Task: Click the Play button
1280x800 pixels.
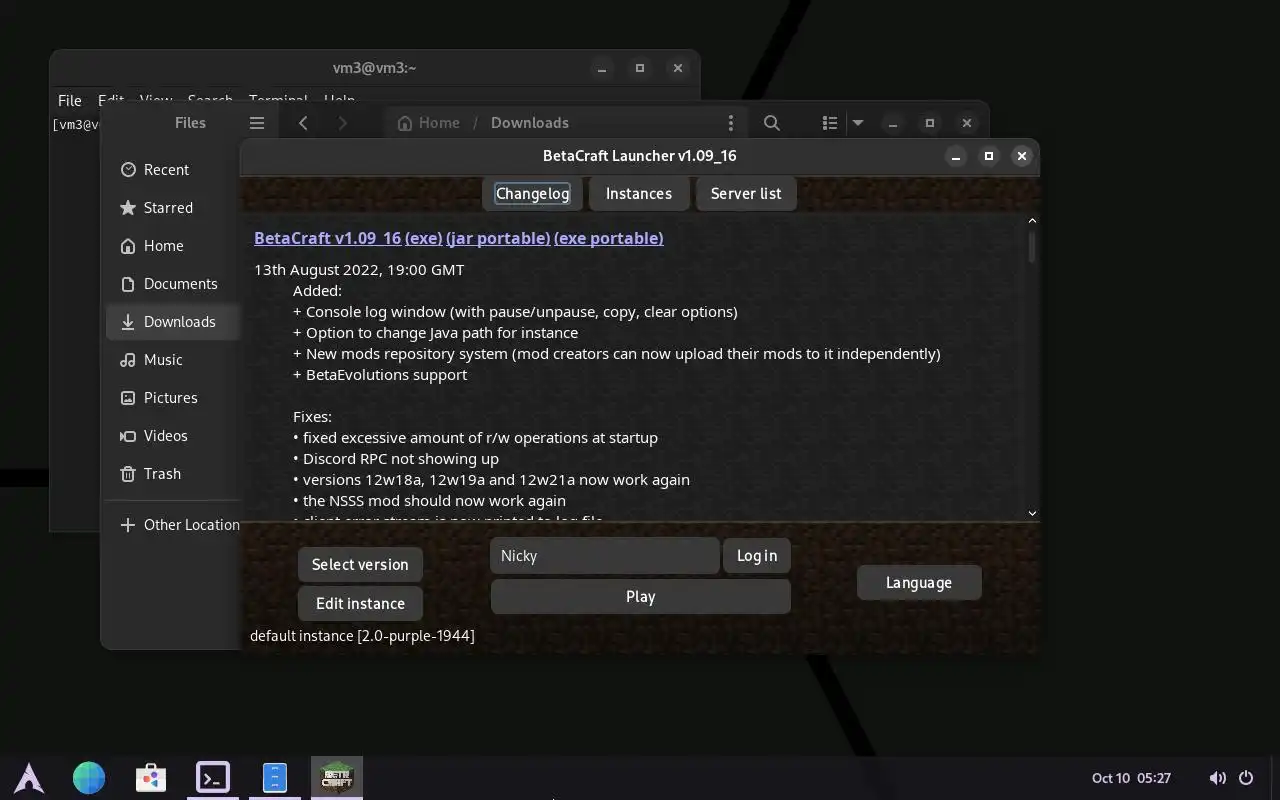Action: [640, 597]
